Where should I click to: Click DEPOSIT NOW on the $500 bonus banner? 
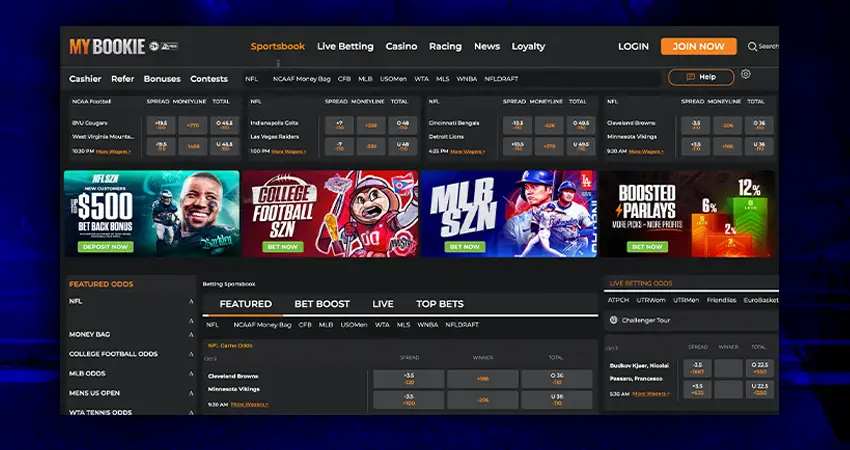(105, 247)
